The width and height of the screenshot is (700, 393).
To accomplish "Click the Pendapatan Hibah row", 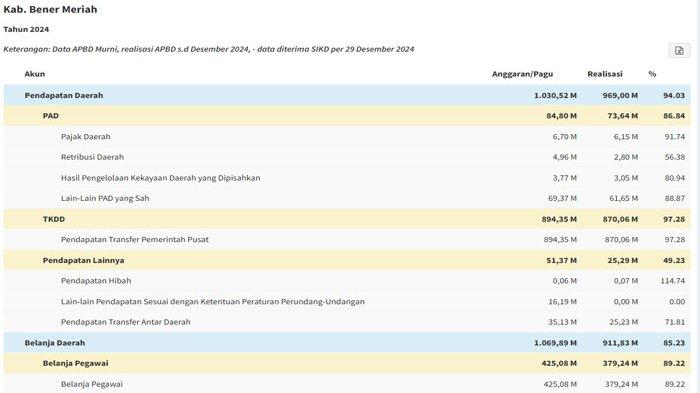I will [347, 280].
